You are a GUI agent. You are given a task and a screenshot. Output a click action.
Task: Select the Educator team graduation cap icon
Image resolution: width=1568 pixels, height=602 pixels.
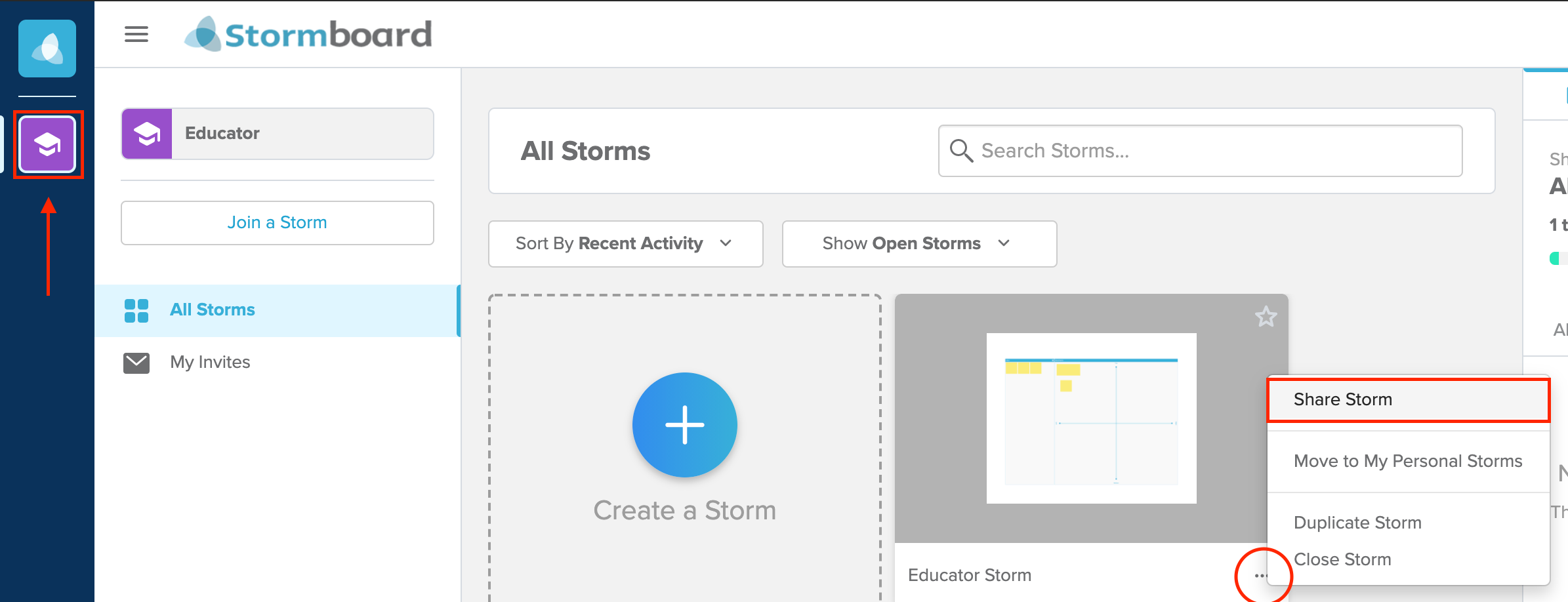click(47, 144)
